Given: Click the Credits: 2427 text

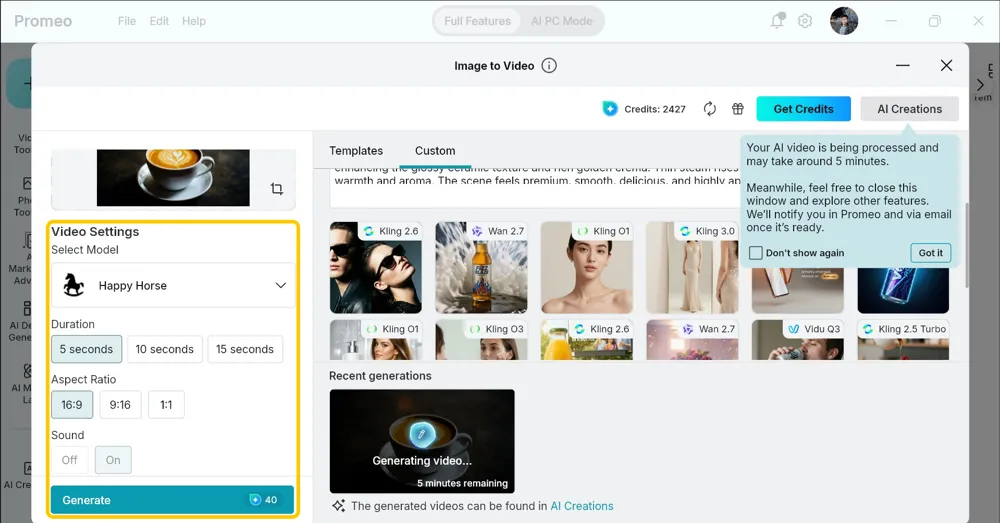Looking at the screenshot, I should pyautogui.click(x=655, y=109).
